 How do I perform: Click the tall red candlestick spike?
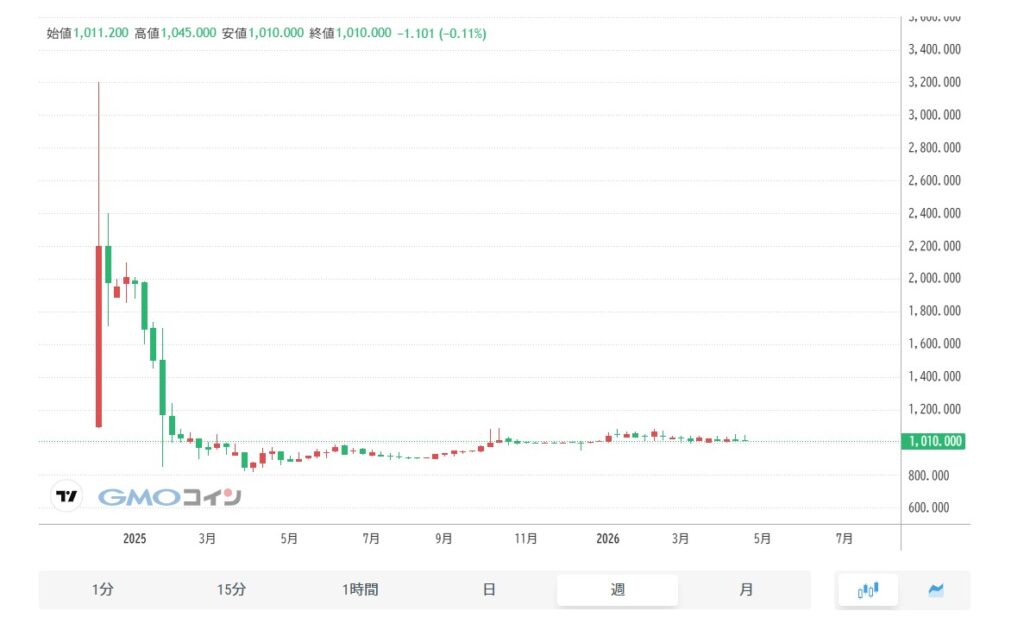click(x=99, y=250)
